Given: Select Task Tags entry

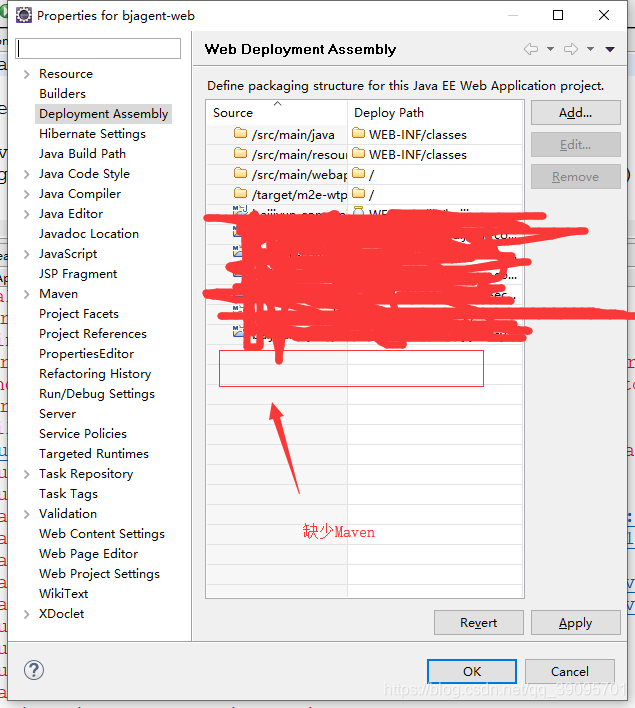Looking at the screenshot, I should pyautogui.click(x=68, y=494).
